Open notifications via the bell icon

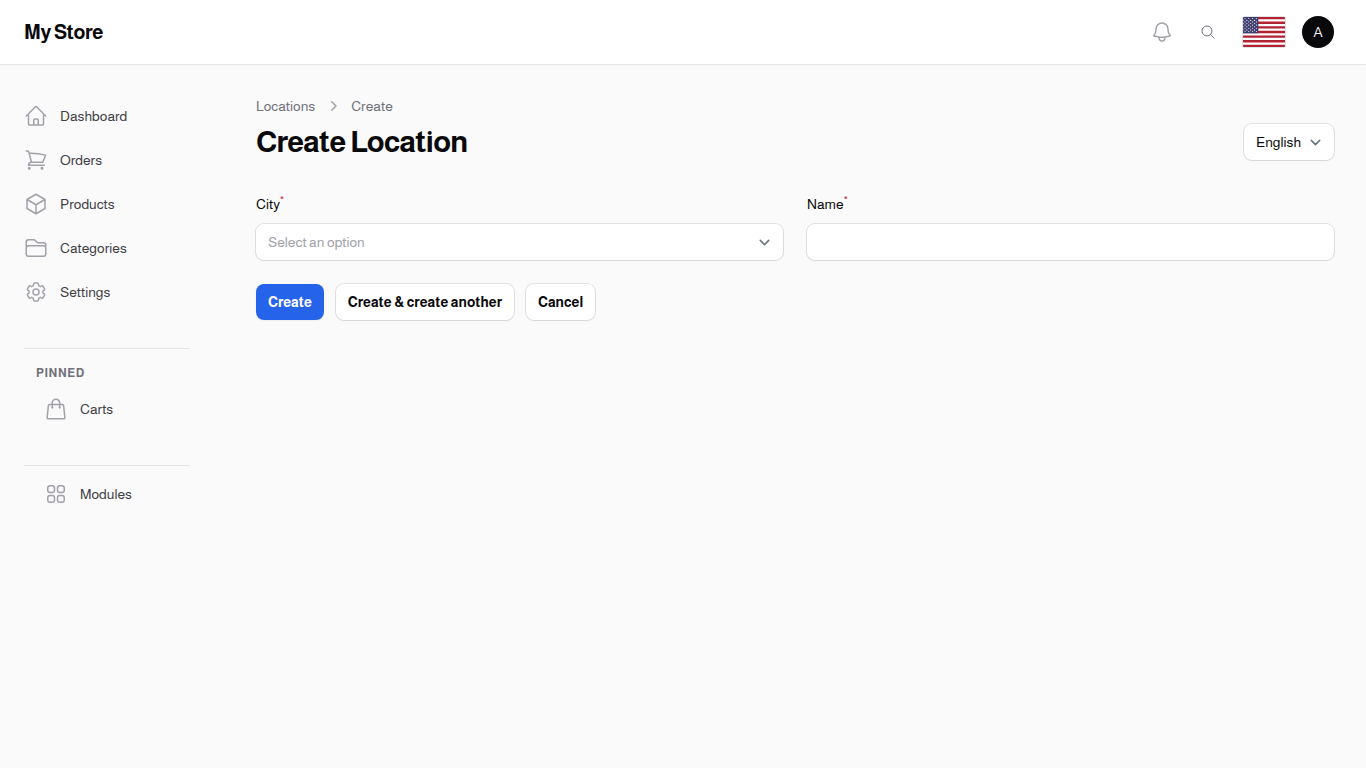pos(1161,31)
